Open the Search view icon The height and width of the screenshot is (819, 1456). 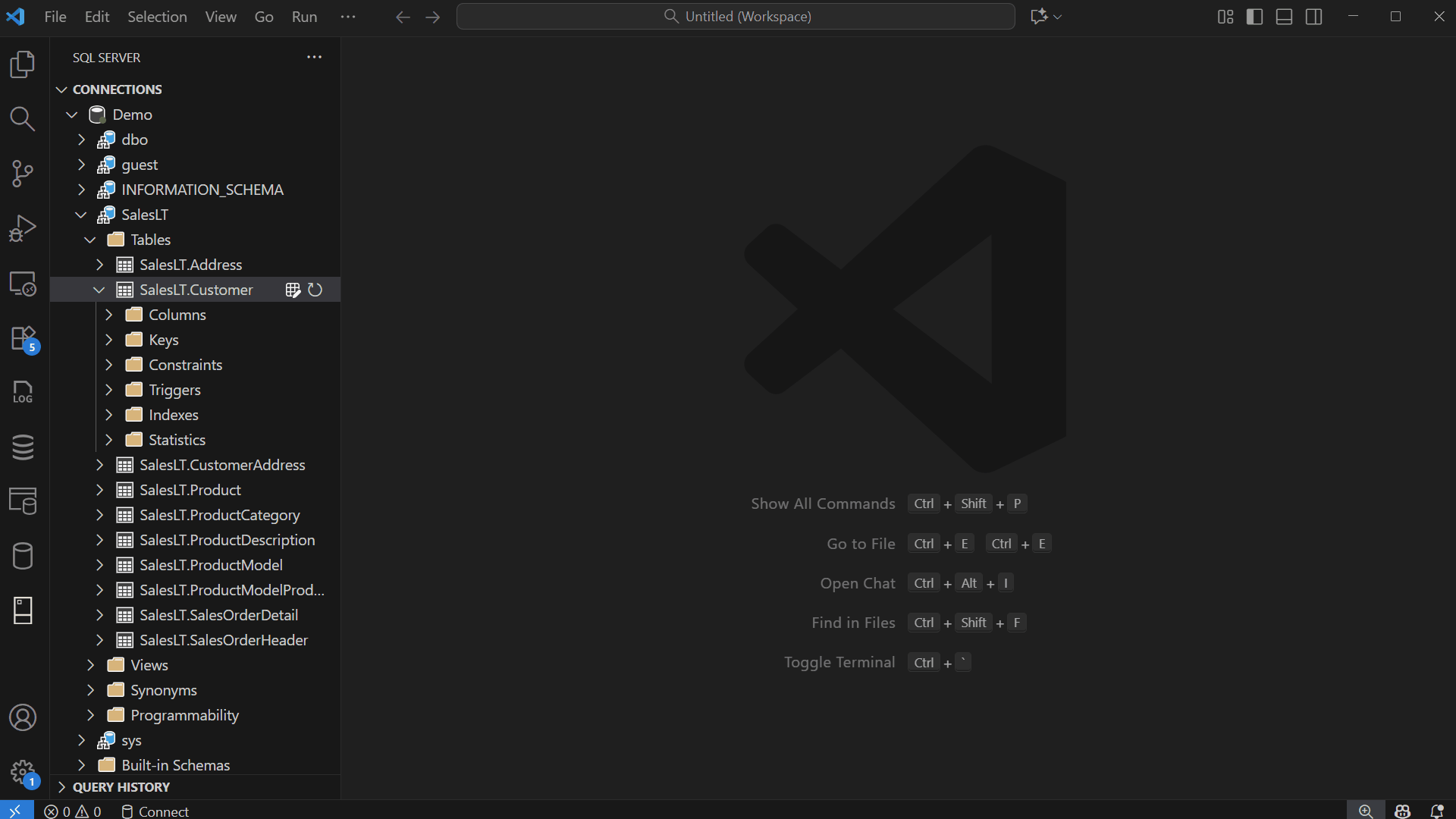[22, 119]
